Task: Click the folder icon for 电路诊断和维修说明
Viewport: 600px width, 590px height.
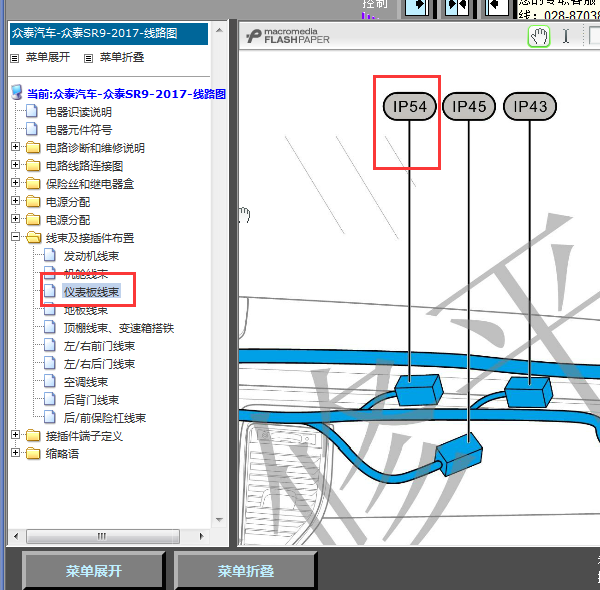Action: (x=33, y=147)
